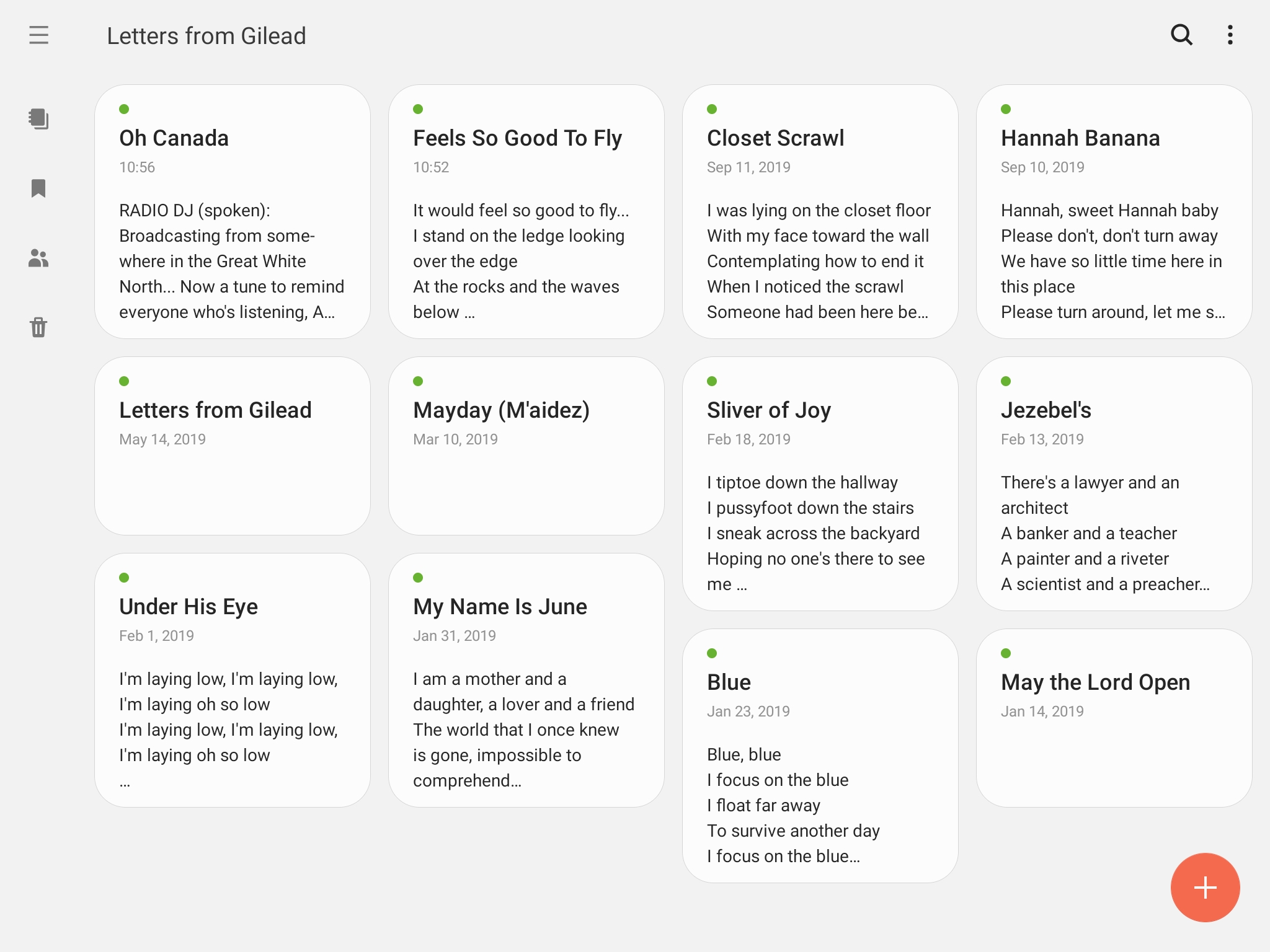This screenshot has height=952, width=1270.
Task: Click the 'Feb 1, 2019' date text
Action: coord(156,636)
